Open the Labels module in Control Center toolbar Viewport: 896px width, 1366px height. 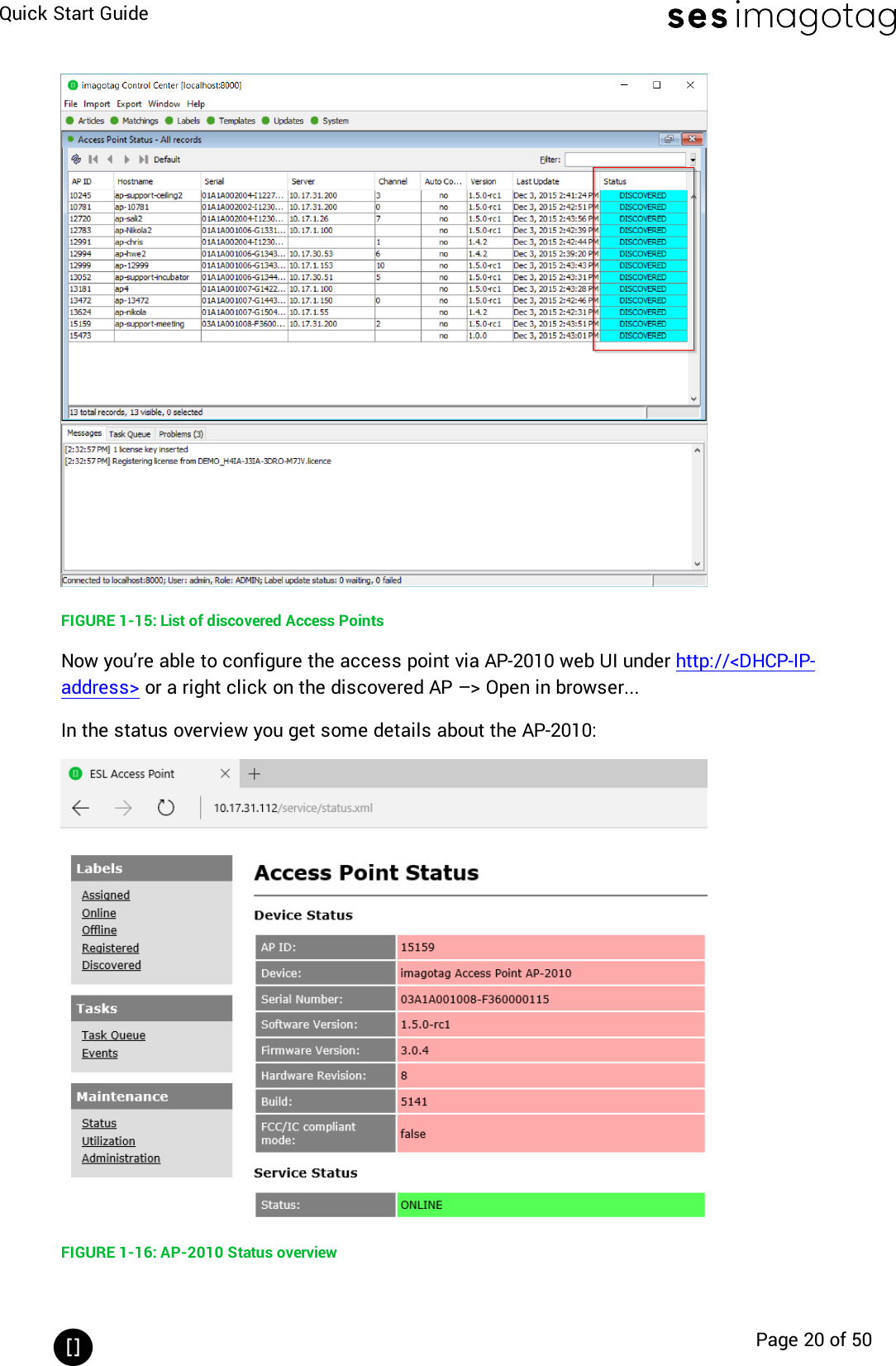click(x=183, y=121)
